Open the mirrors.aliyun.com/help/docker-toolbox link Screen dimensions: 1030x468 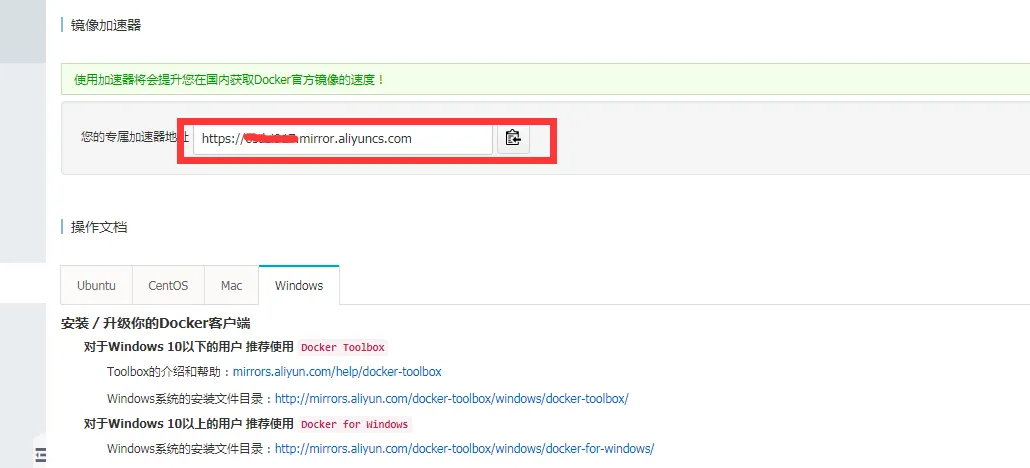pyautogui.click(x=337, y=371)
